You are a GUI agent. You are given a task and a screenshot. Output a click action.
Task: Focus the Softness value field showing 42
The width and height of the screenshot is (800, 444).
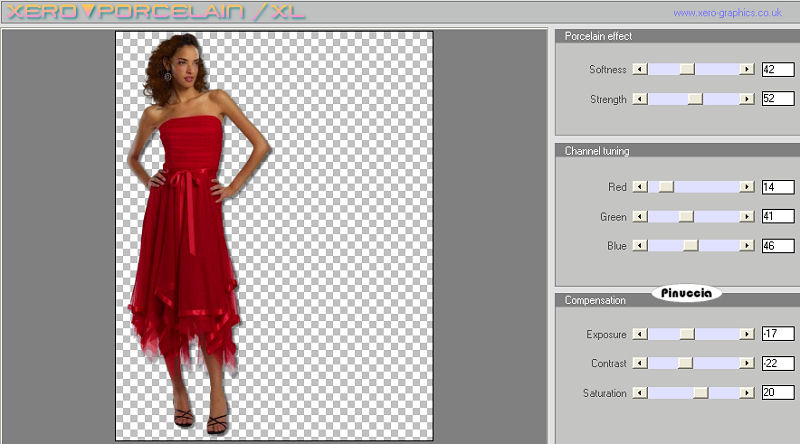(778, 69)
